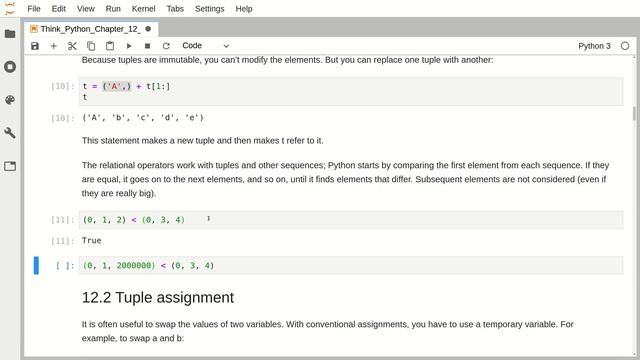This screenshot has width=640, height=360.
Task: Switch kernel by clicking Python 3
Action: 594,46
